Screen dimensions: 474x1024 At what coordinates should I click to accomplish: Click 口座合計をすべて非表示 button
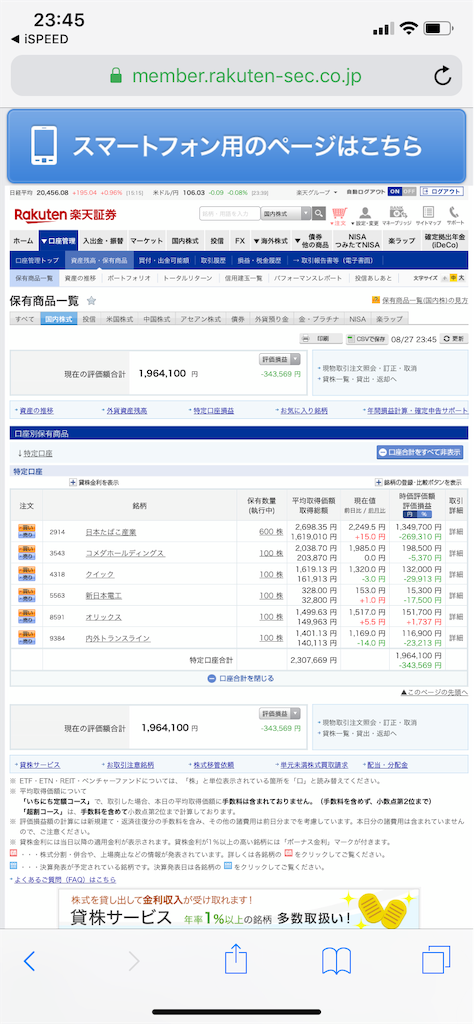[420, 452]
